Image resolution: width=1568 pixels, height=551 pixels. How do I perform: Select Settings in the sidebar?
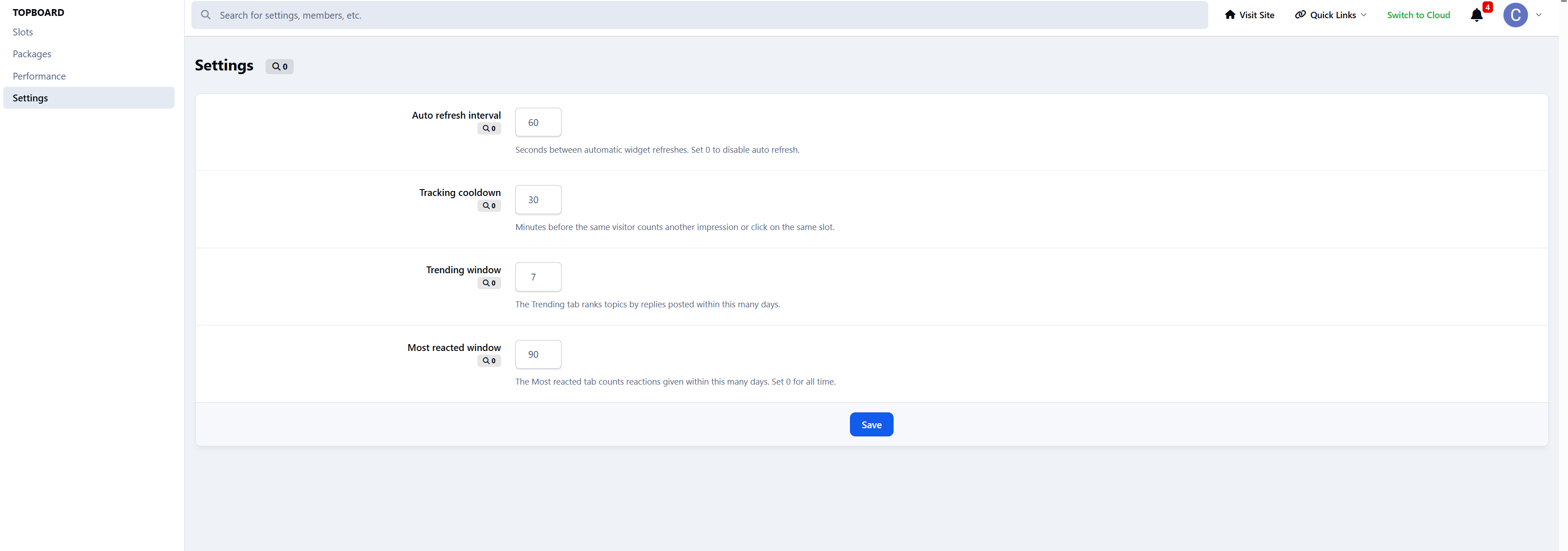[x=89, y=98]
